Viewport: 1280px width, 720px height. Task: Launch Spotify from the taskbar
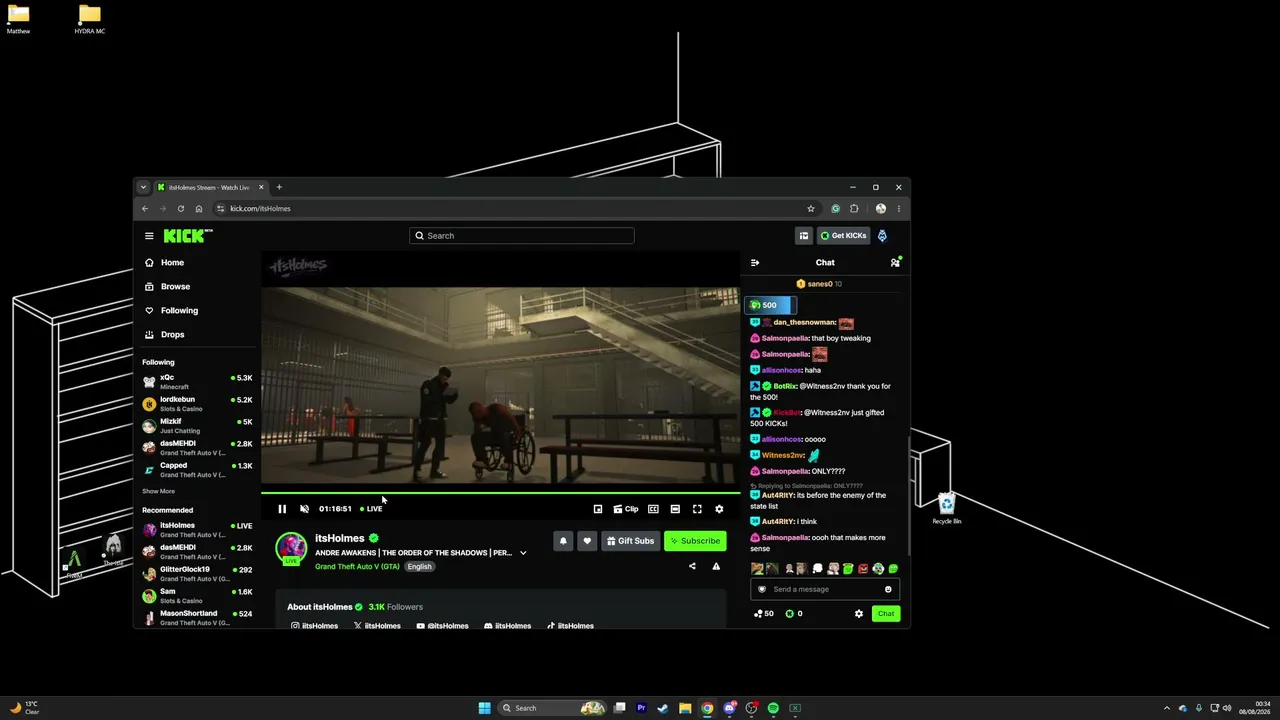pyautogui.click(x=773, y=708)
